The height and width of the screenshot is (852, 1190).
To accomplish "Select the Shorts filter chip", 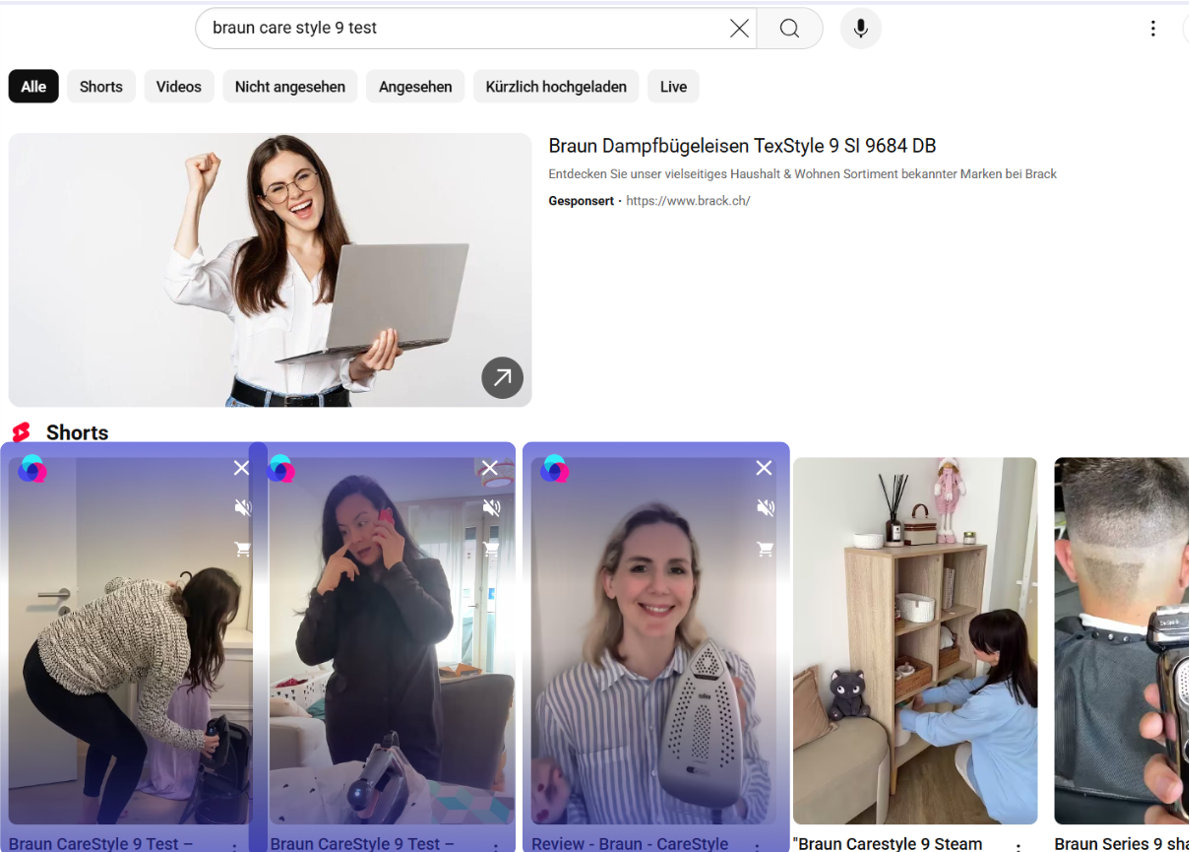I will (101, 86).
